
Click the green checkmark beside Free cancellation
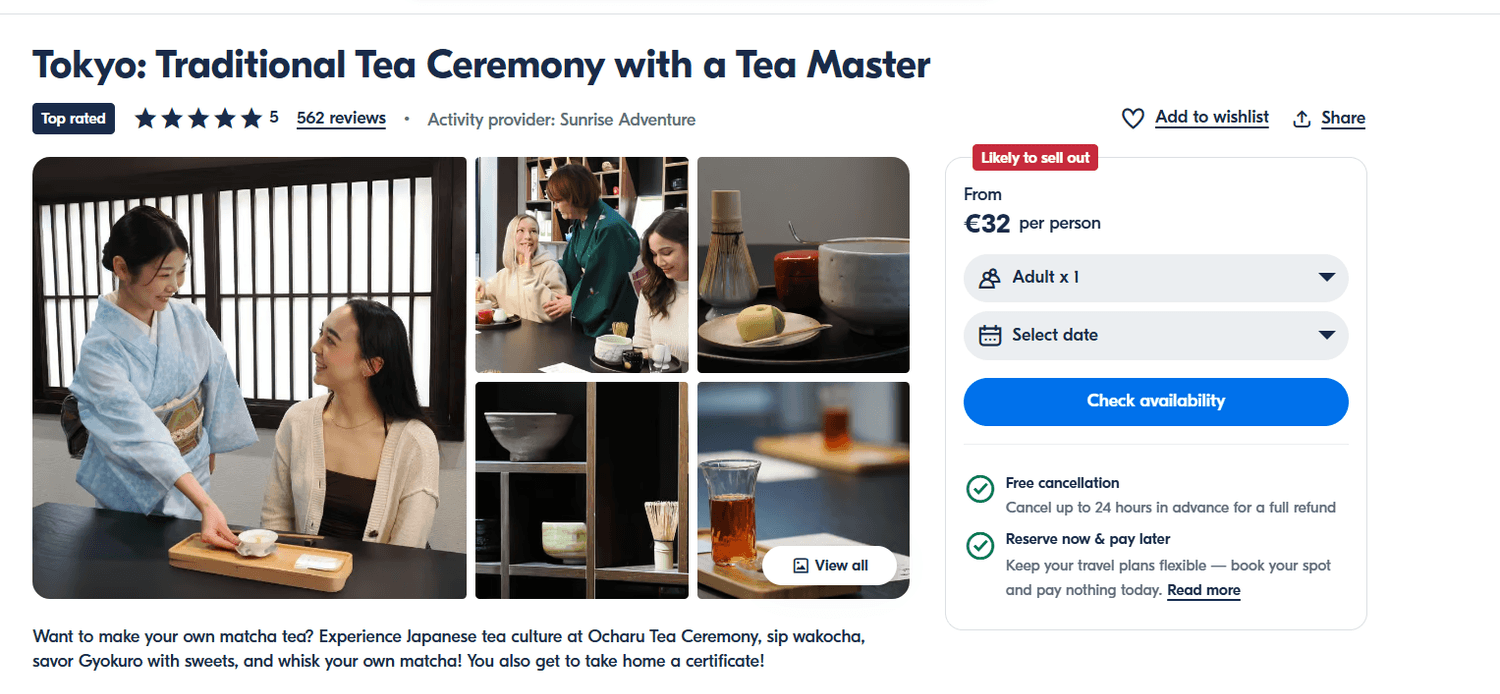point(980,489)
